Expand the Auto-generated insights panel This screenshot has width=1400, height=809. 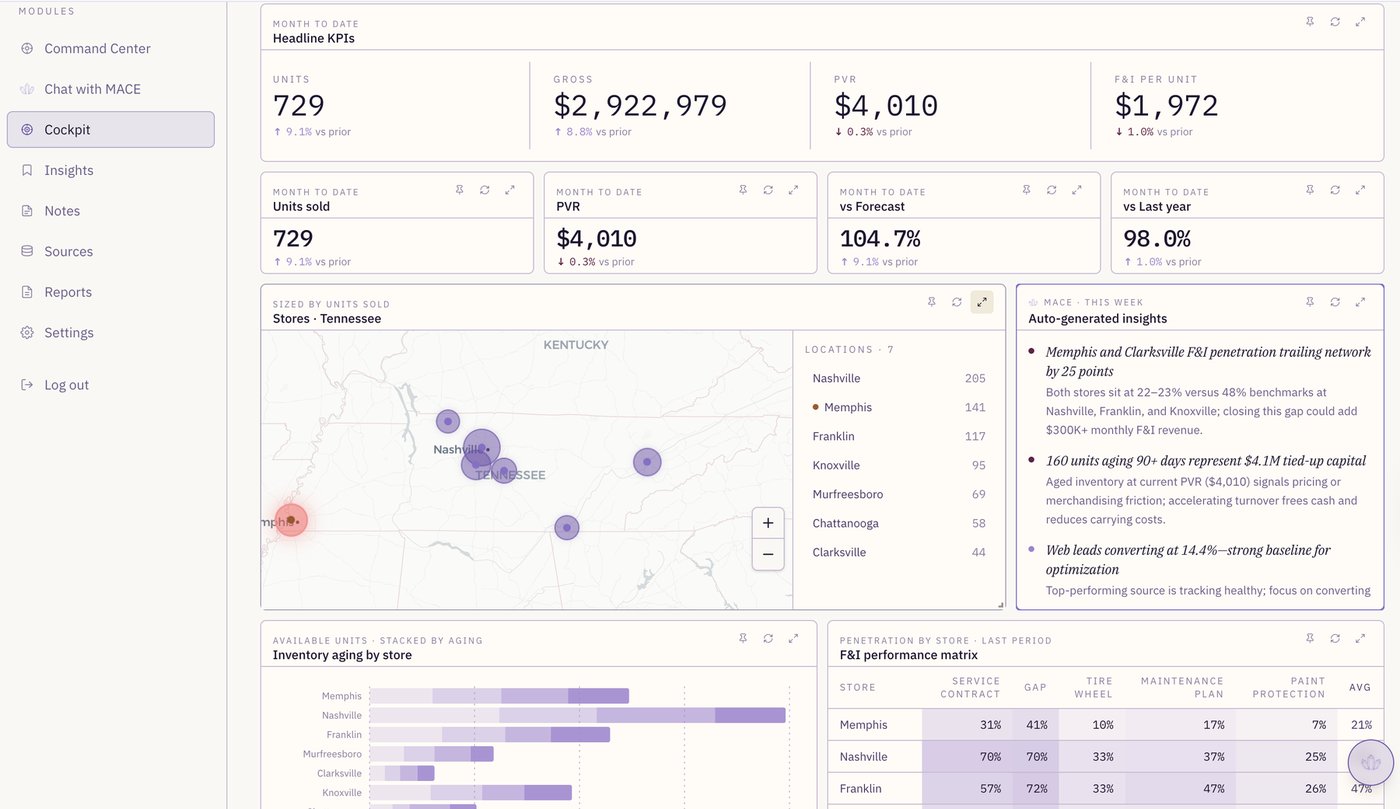pyautogui.click(x=1360, y=302)
